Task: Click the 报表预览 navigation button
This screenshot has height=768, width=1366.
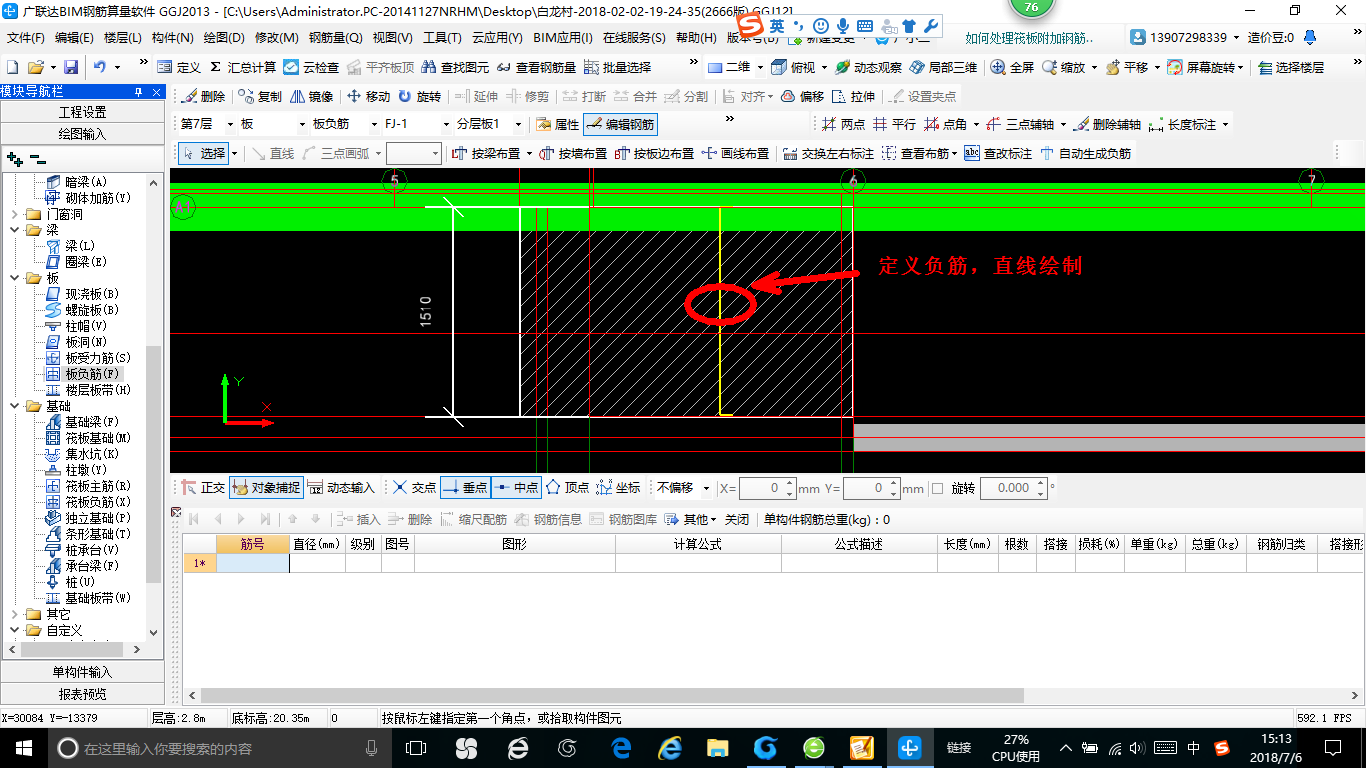Action: point(82,694)
